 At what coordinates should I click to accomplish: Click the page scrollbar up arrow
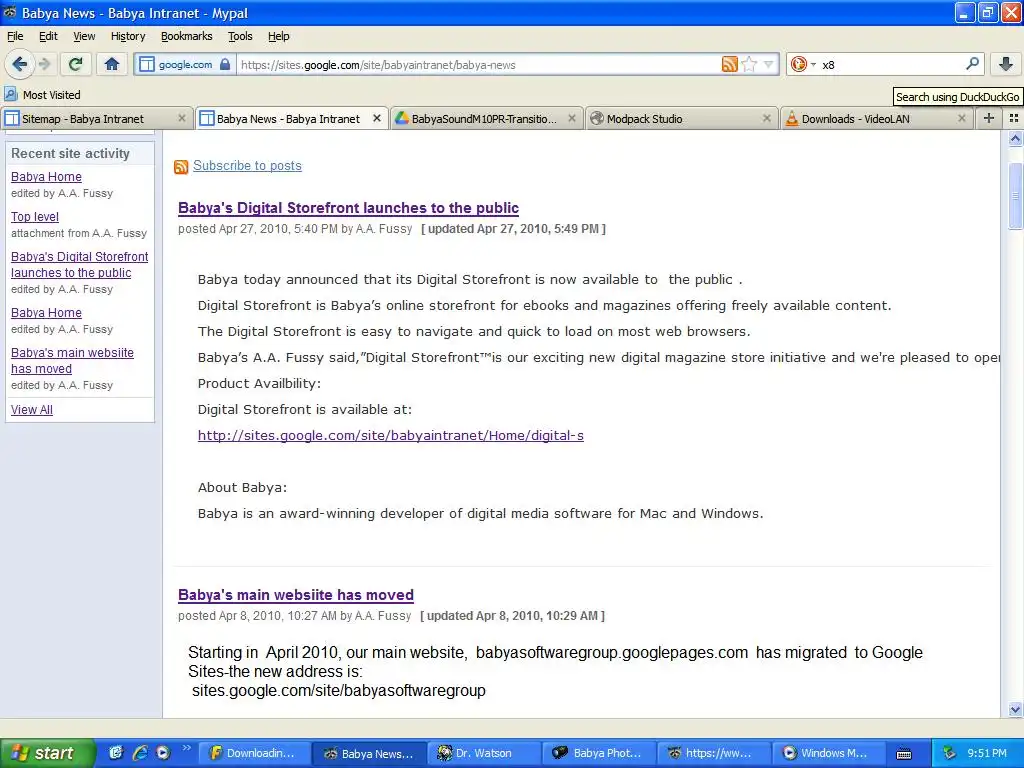click(1015, 138)
